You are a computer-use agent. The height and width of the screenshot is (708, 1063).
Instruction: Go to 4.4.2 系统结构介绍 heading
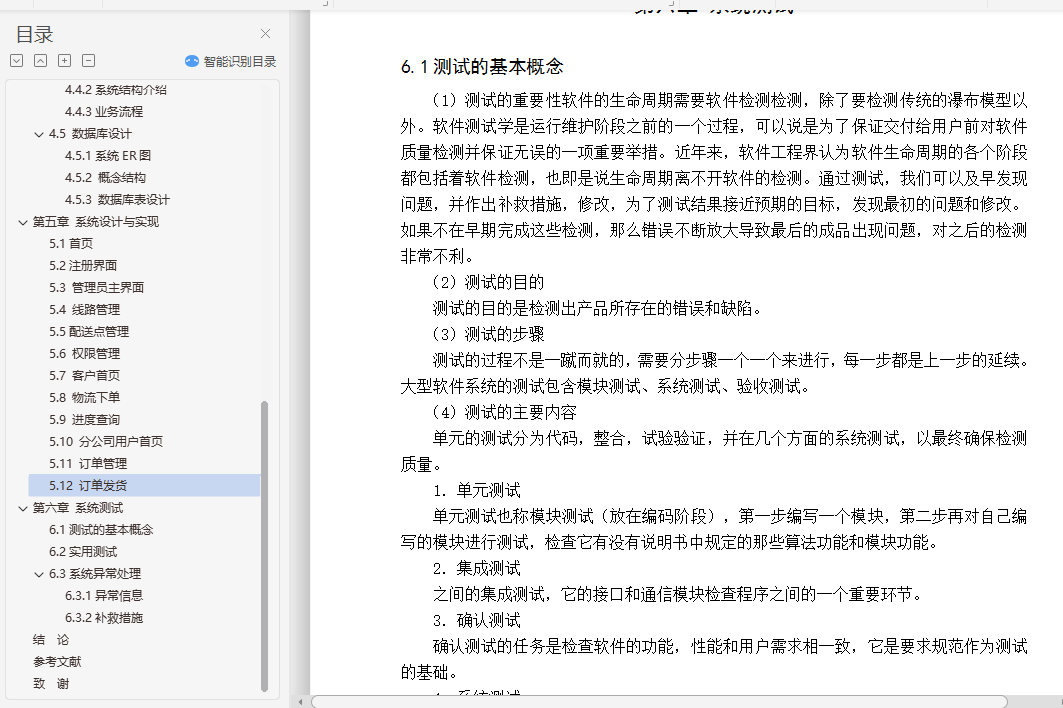115,90
